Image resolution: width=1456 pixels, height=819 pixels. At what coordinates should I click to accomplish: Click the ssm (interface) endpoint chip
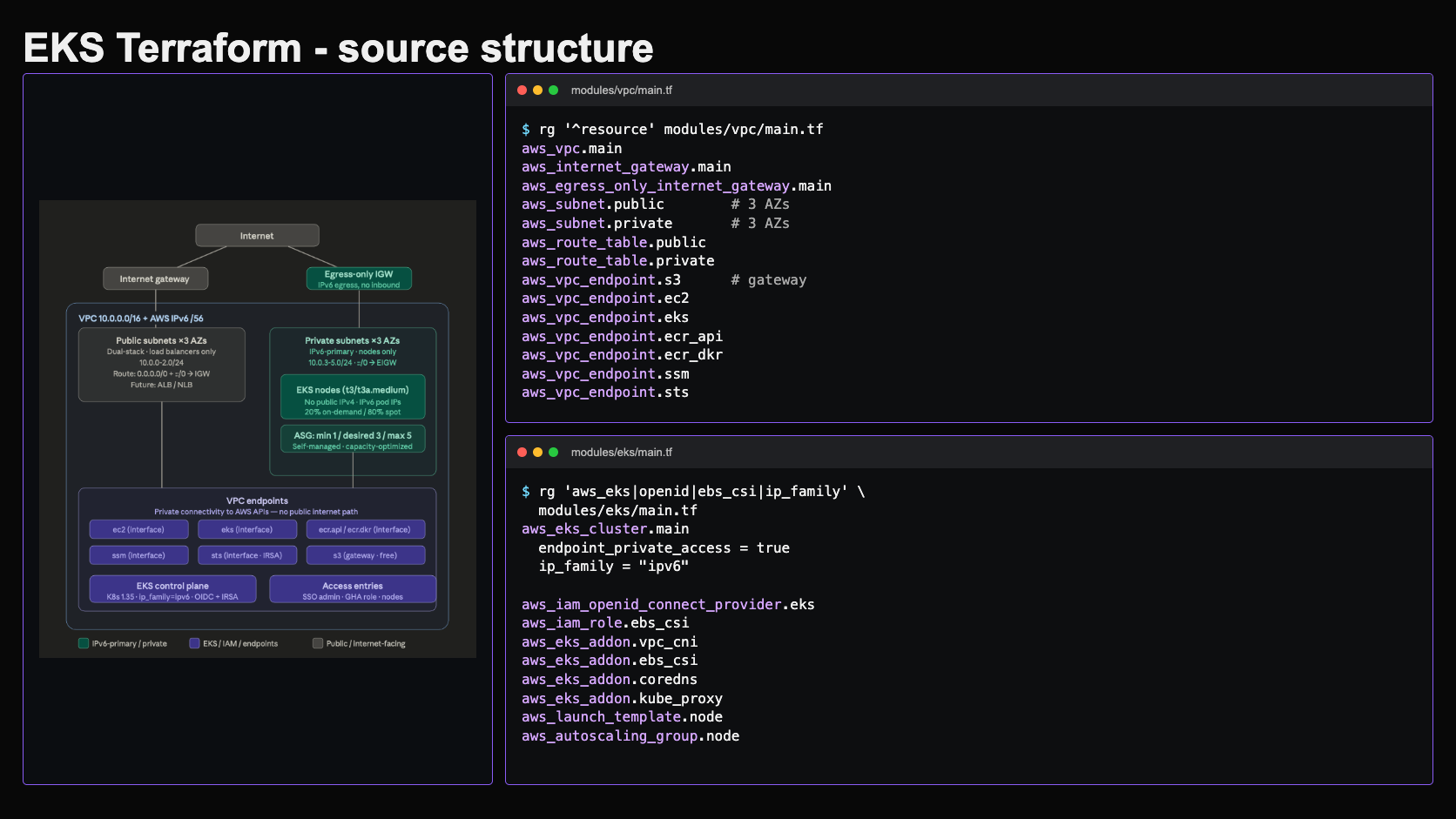pyautogui.click(x=138, y=555)
